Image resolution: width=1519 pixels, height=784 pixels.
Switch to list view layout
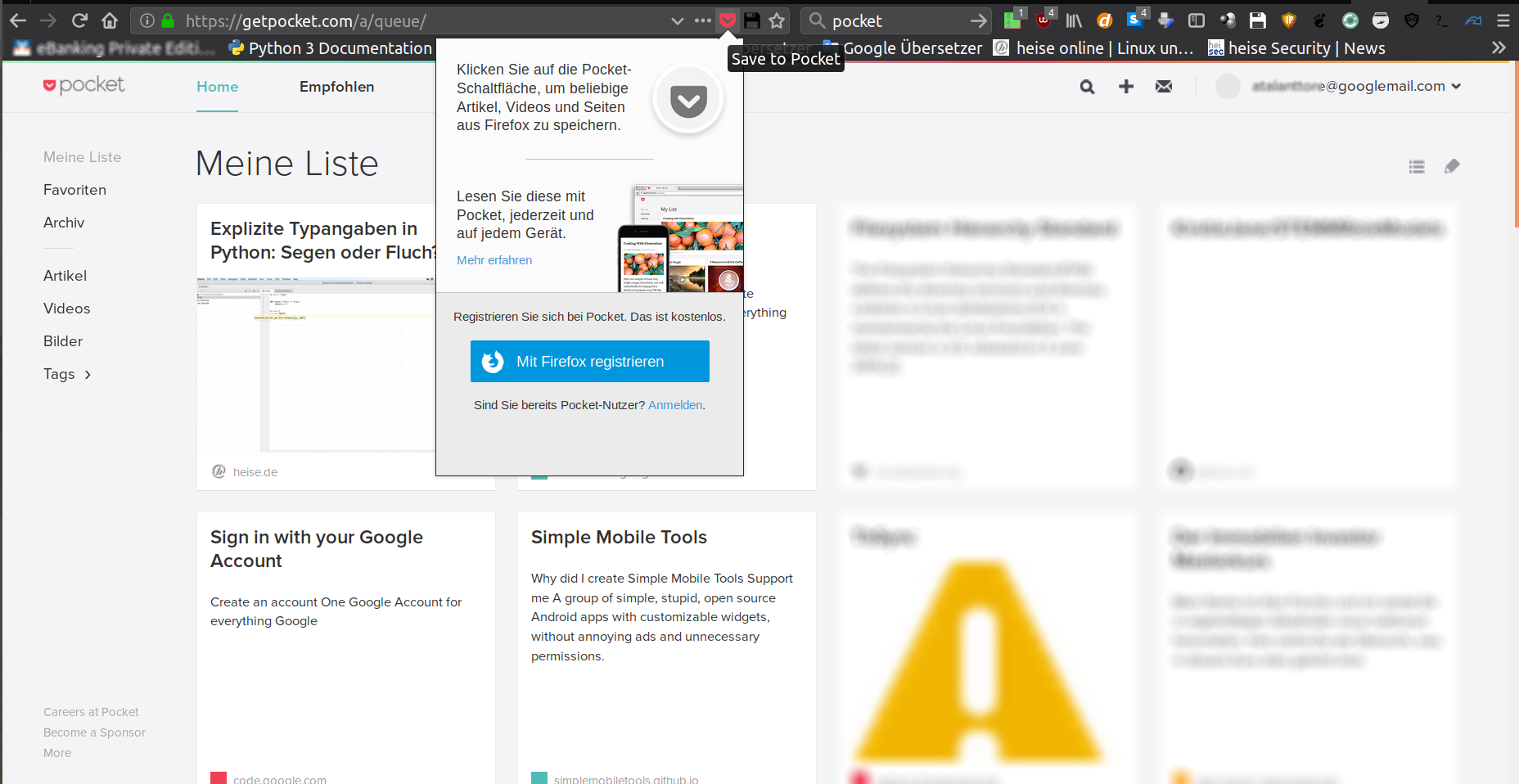pyautogui.click(x=1417, y=167)
